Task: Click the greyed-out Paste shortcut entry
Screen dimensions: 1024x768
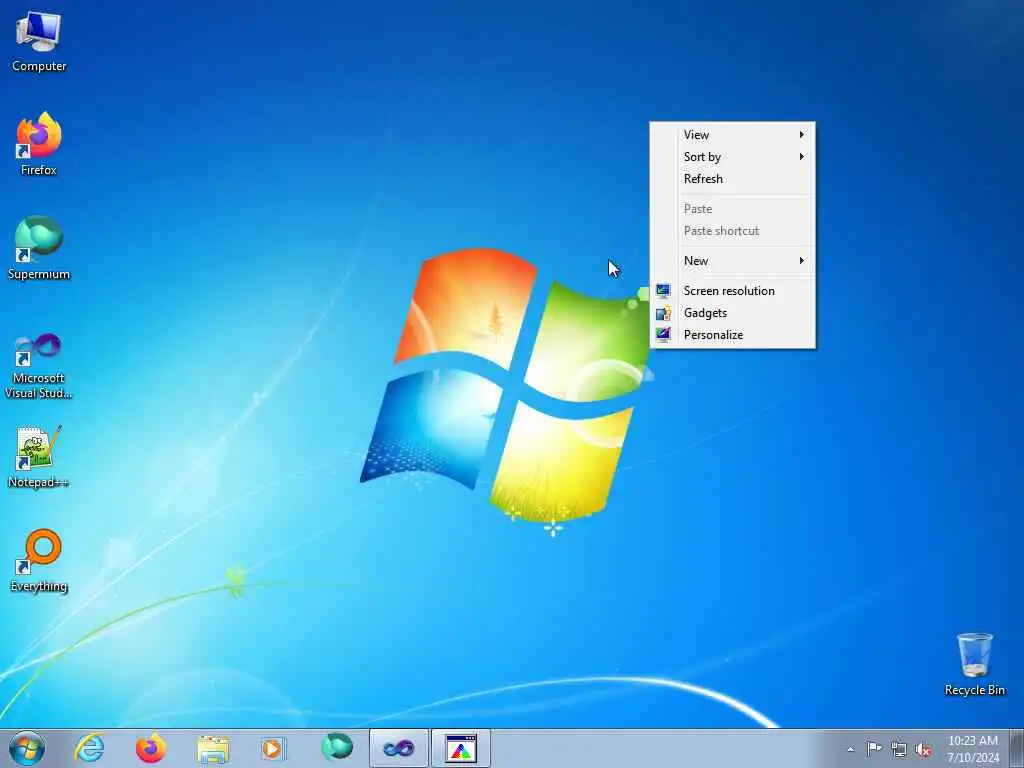Action: 732,231
